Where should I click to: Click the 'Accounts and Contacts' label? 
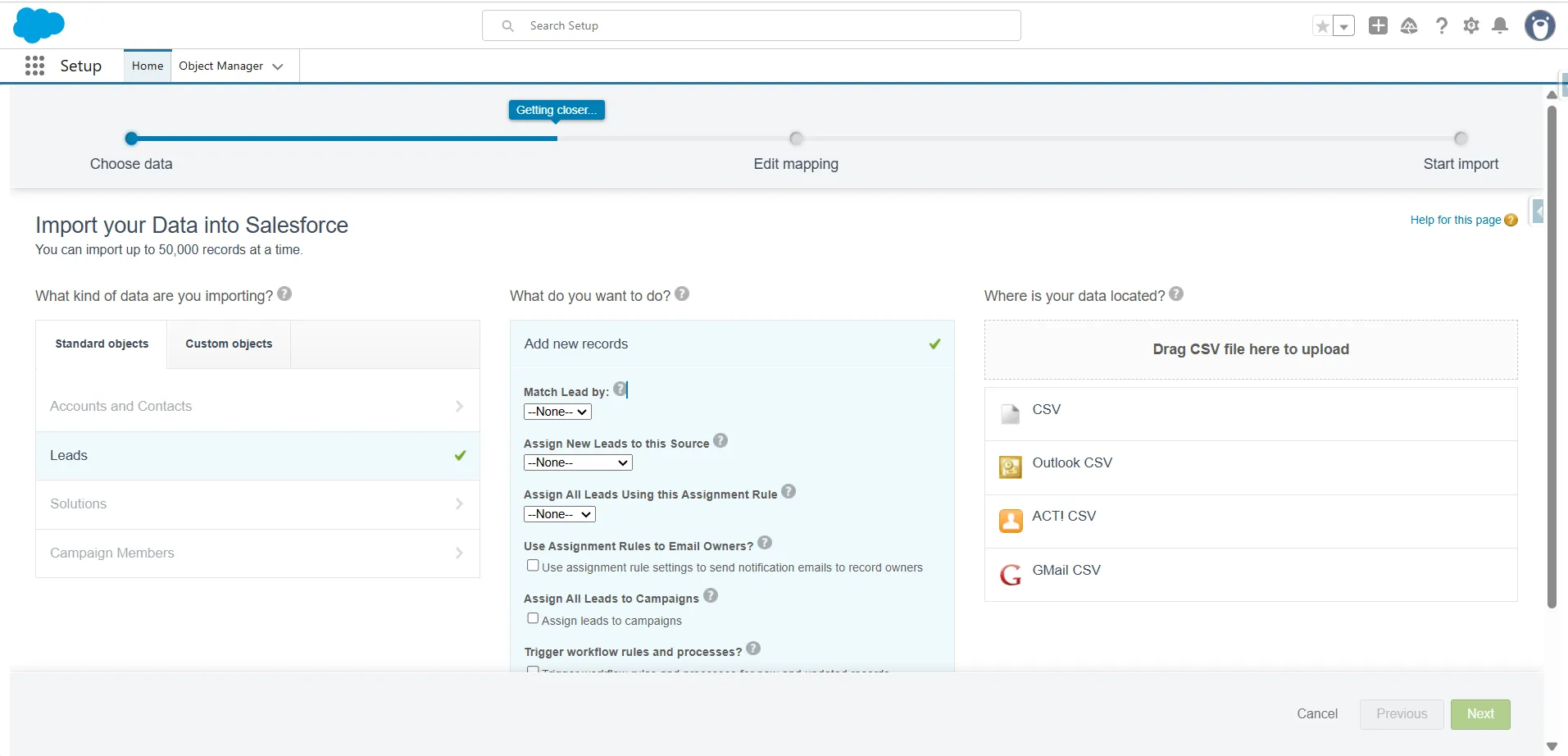coord(120,406)
